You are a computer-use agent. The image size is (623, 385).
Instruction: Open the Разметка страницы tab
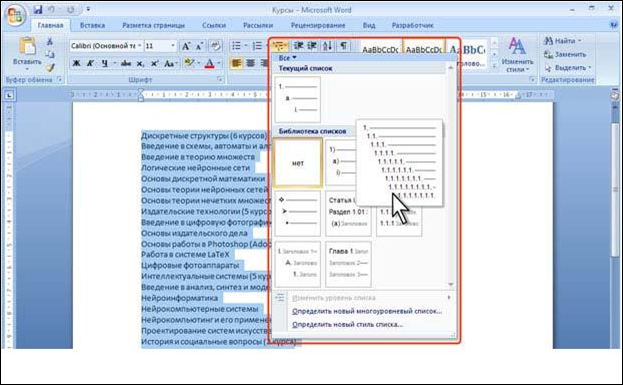click(153, 25)
